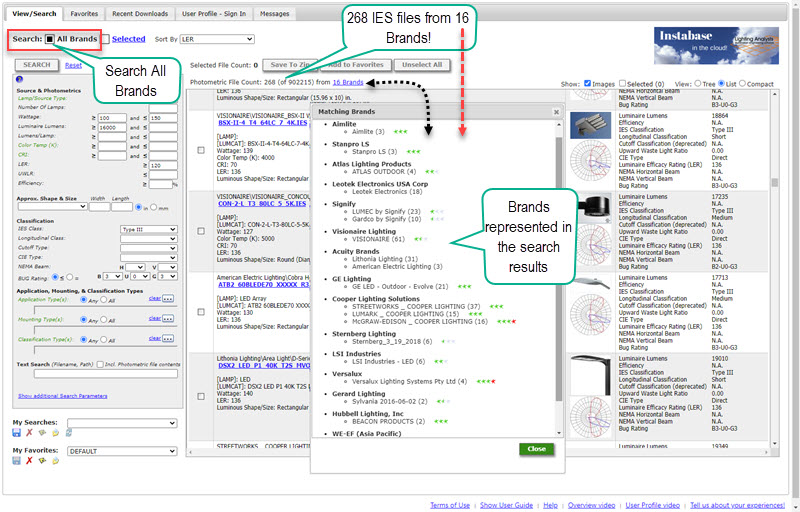Toggle the Show Selected (0) checkbox

coord(622,83)
